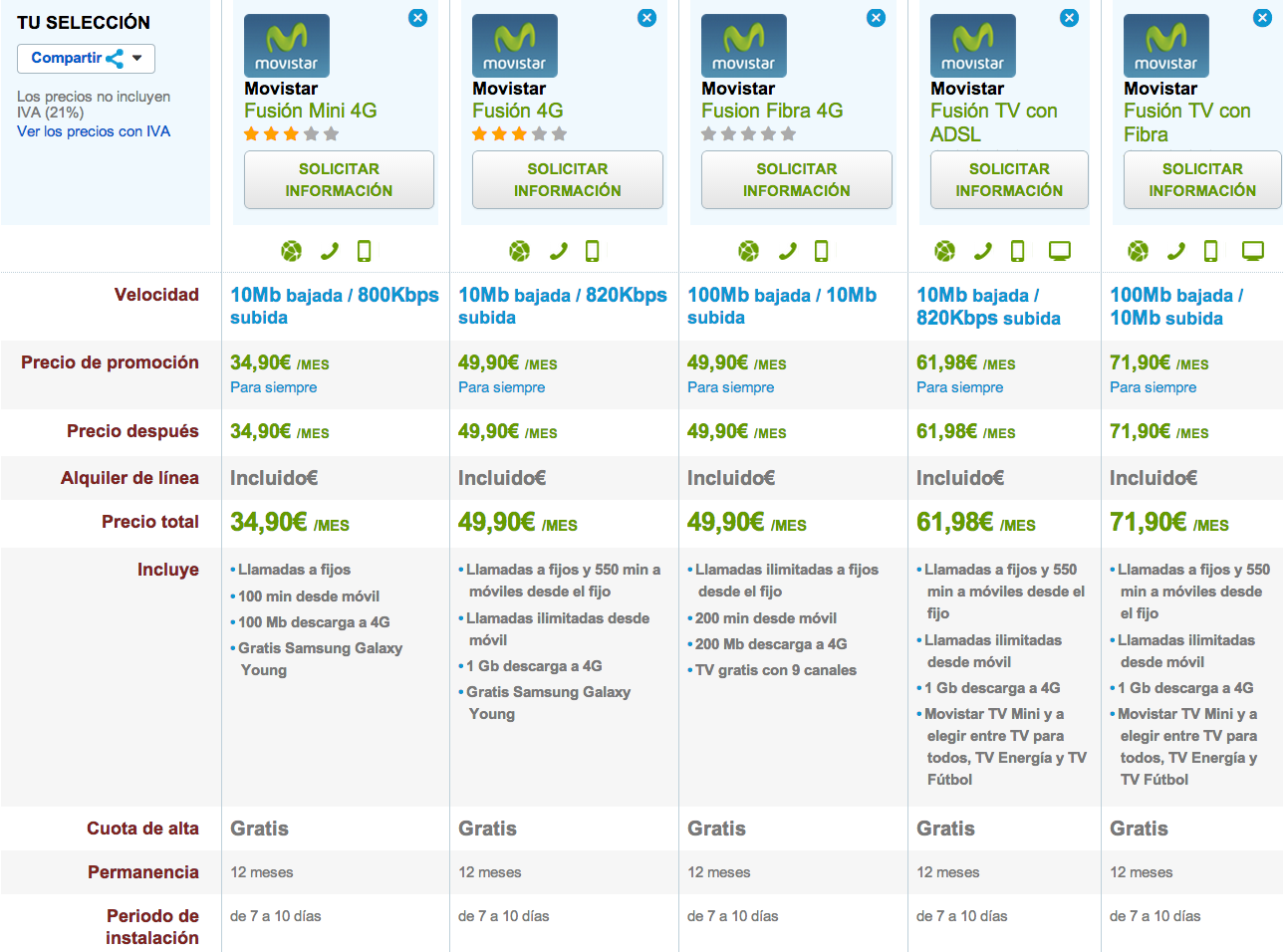Click Ver los precios con IVA link
1285x952 pixels.
[94, 131]
